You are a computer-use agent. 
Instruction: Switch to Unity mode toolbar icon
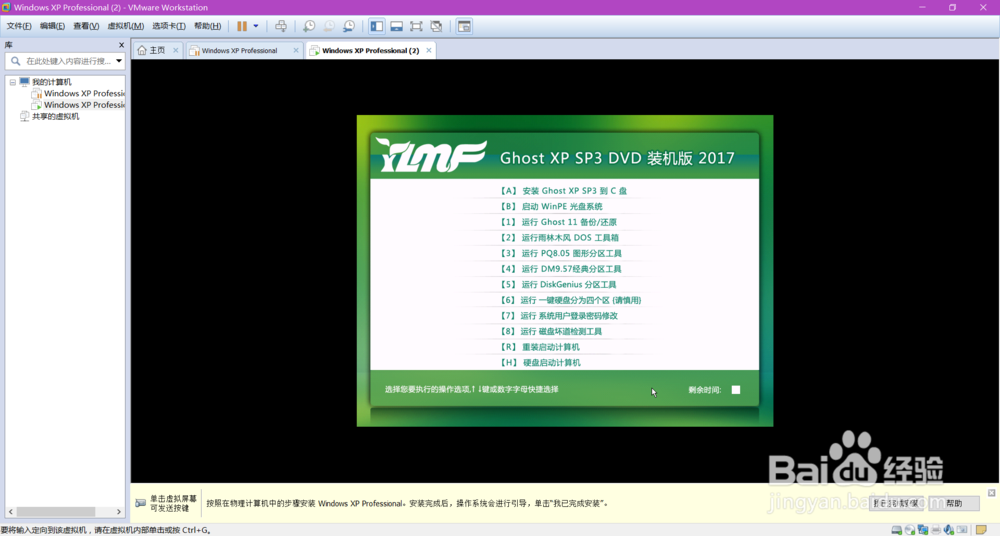click(x=436, y=26)
